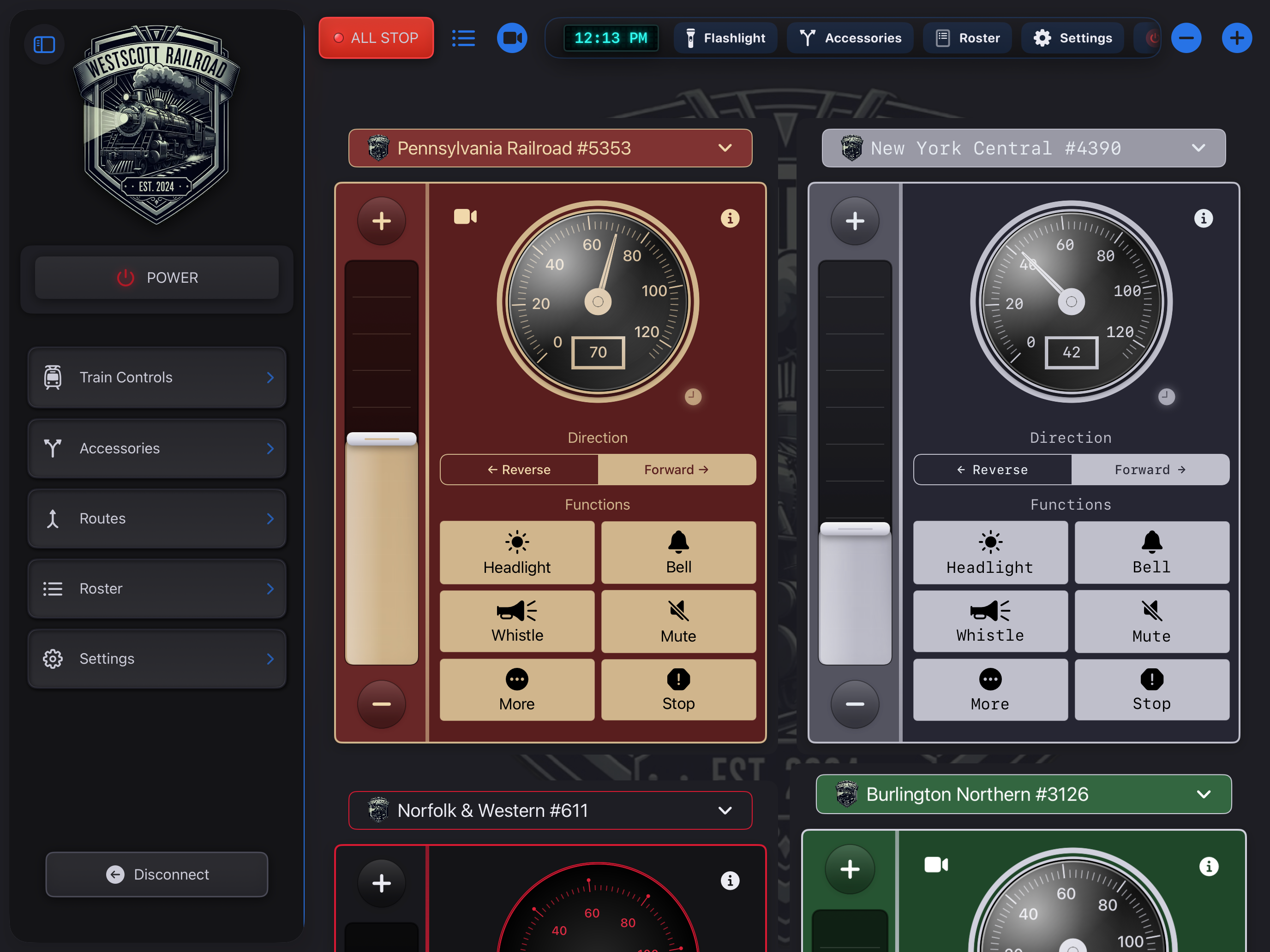The image size is (1270, 952).
Task: Show More functions for Pennsylvania Railroad #5353
Action: pyautogui.click(x=517, y=690)
